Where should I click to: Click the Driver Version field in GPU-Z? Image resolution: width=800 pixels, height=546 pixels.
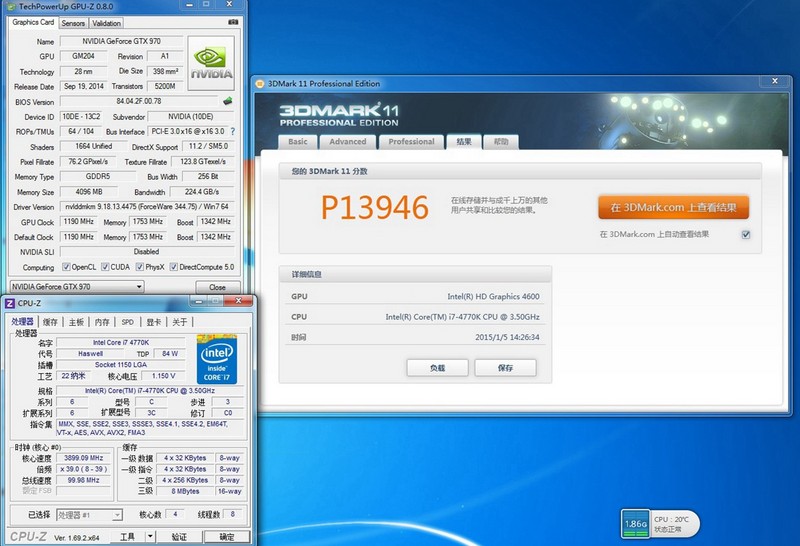coord(147,207)
